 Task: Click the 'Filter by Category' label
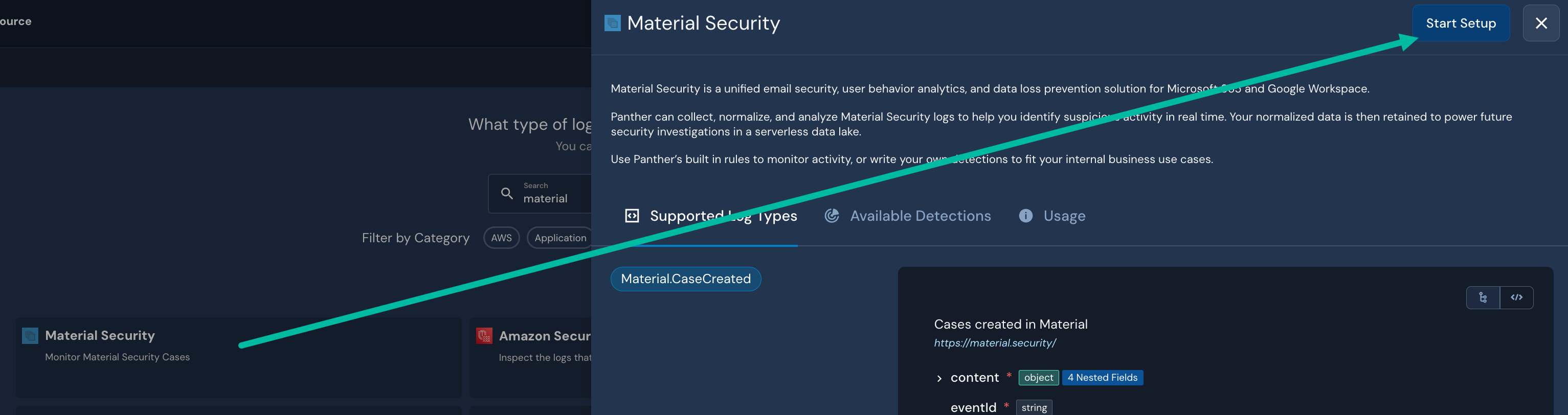(x=416, y=238)
